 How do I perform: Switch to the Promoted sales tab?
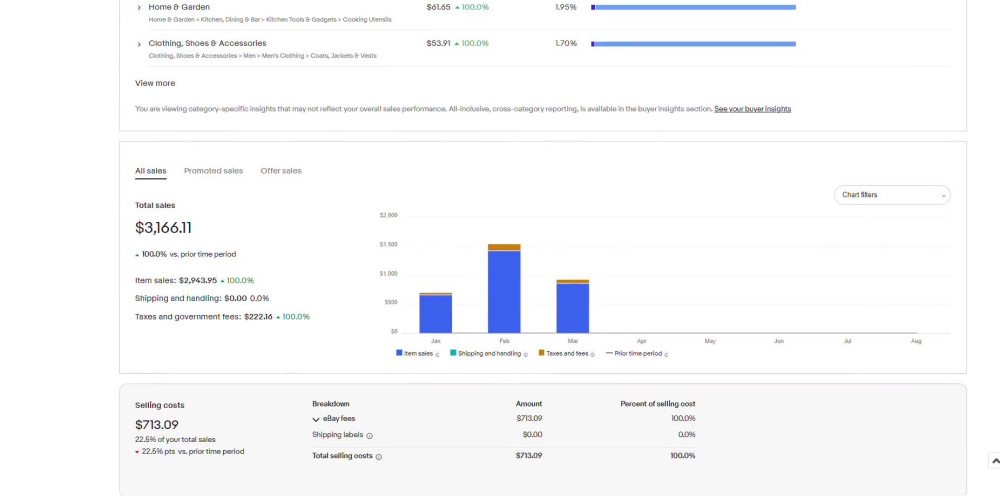click(213, 171)
